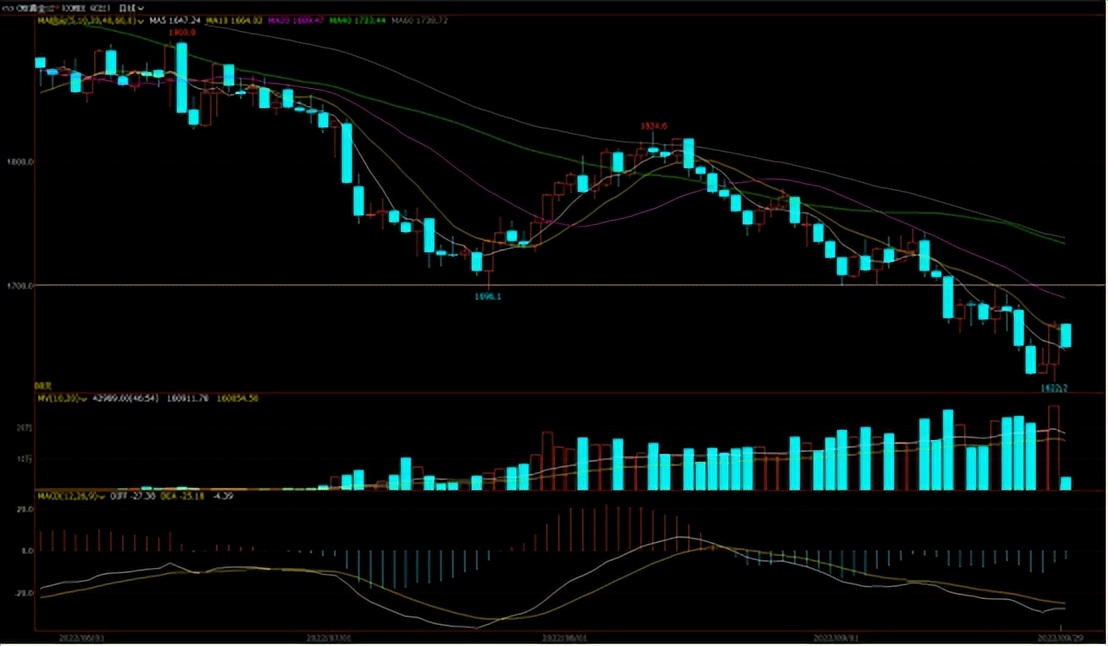Open the daily period dropdown at top

[131, 8]
